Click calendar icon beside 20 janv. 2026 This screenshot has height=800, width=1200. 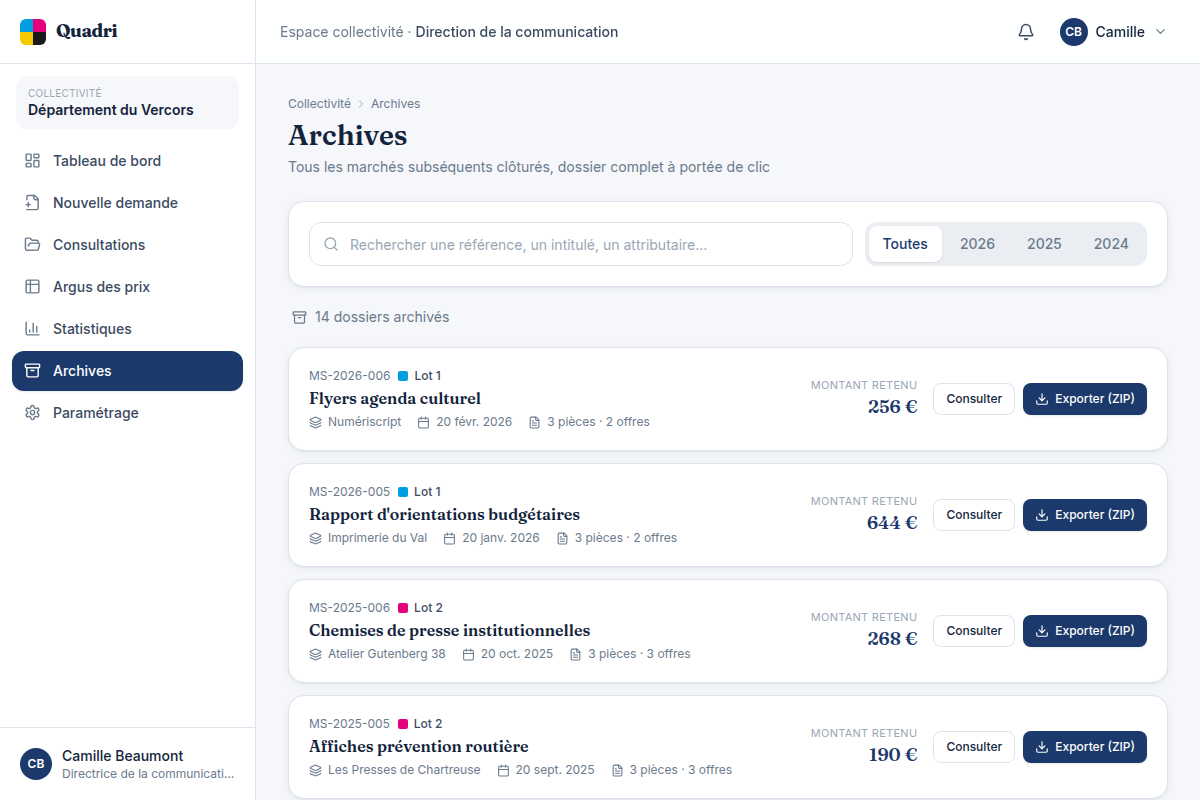coord(450,538)
